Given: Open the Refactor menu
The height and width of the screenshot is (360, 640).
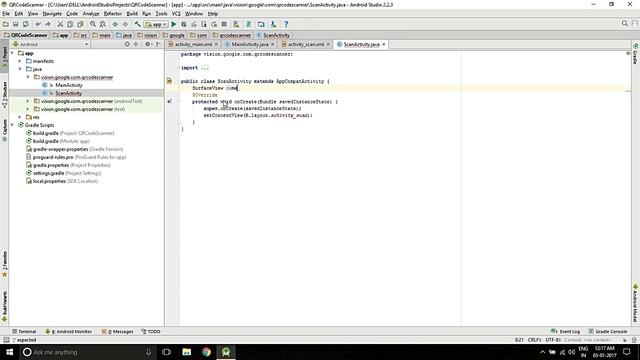Looking at the screenshot, I should point(113,13).
